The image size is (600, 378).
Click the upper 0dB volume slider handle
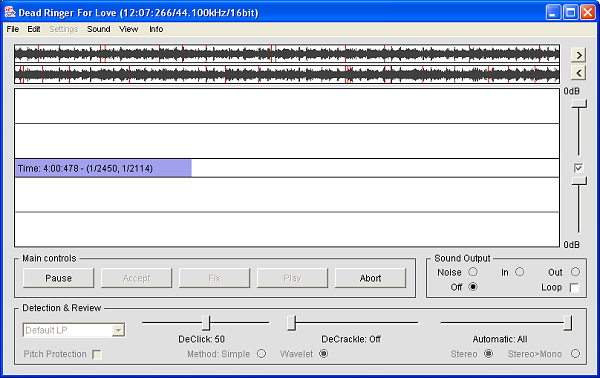[x=579, y=103]
